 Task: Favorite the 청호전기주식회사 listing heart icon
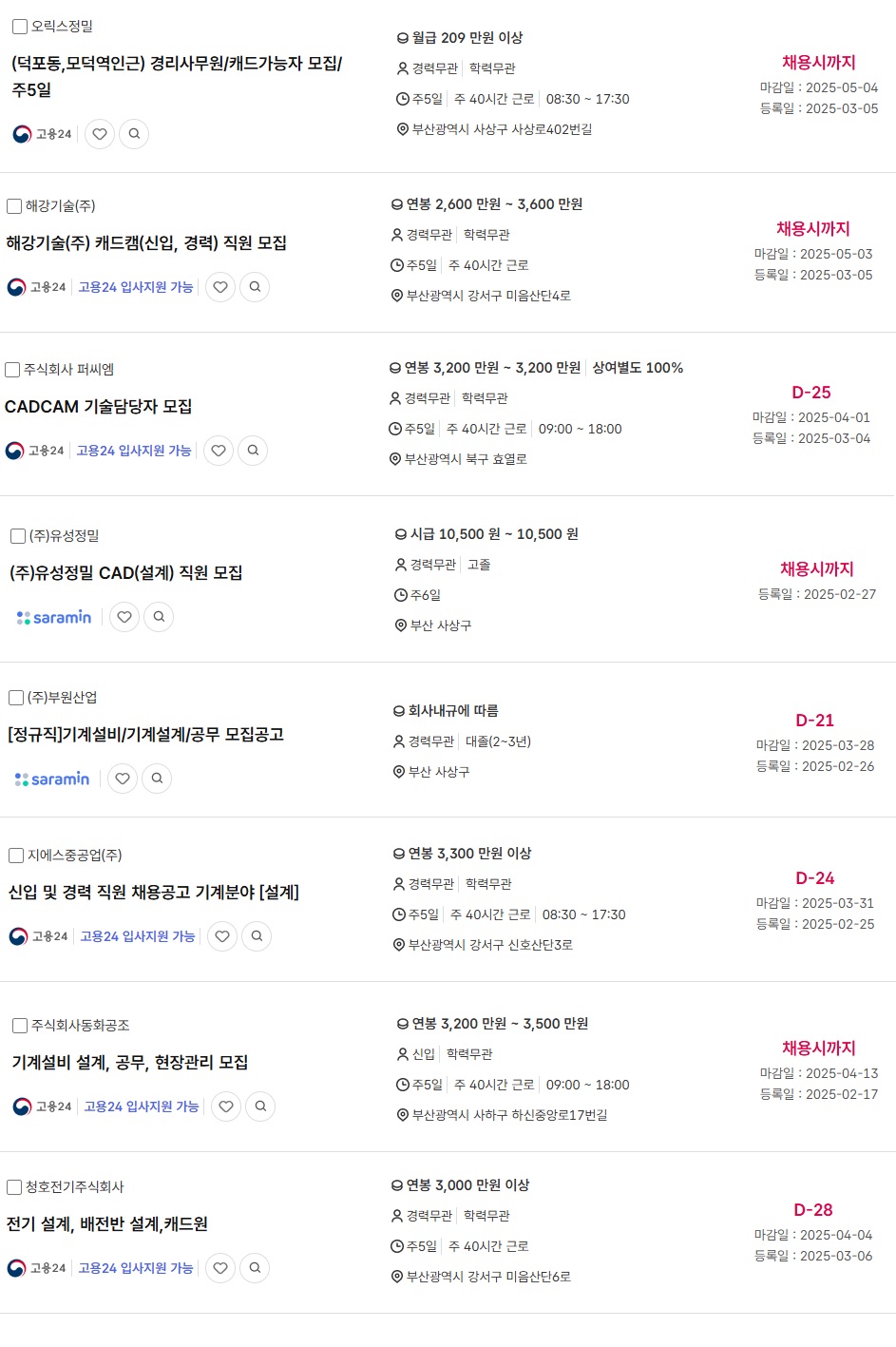(220, 1268)
